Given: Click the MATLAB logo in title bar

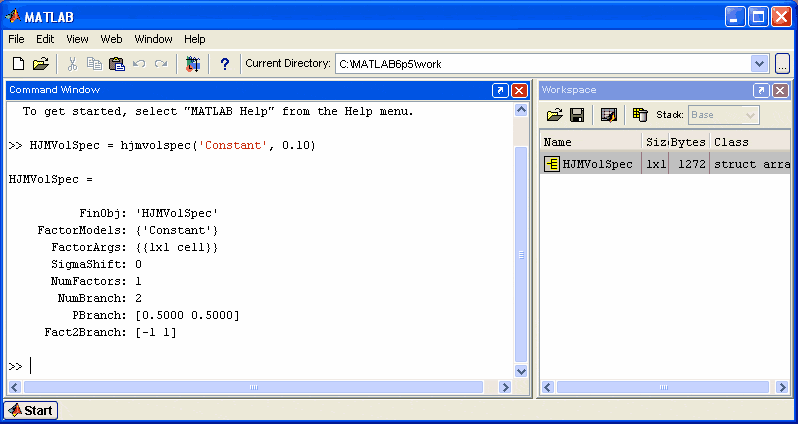Looking at the screenshot, I should tap(13, 16).
